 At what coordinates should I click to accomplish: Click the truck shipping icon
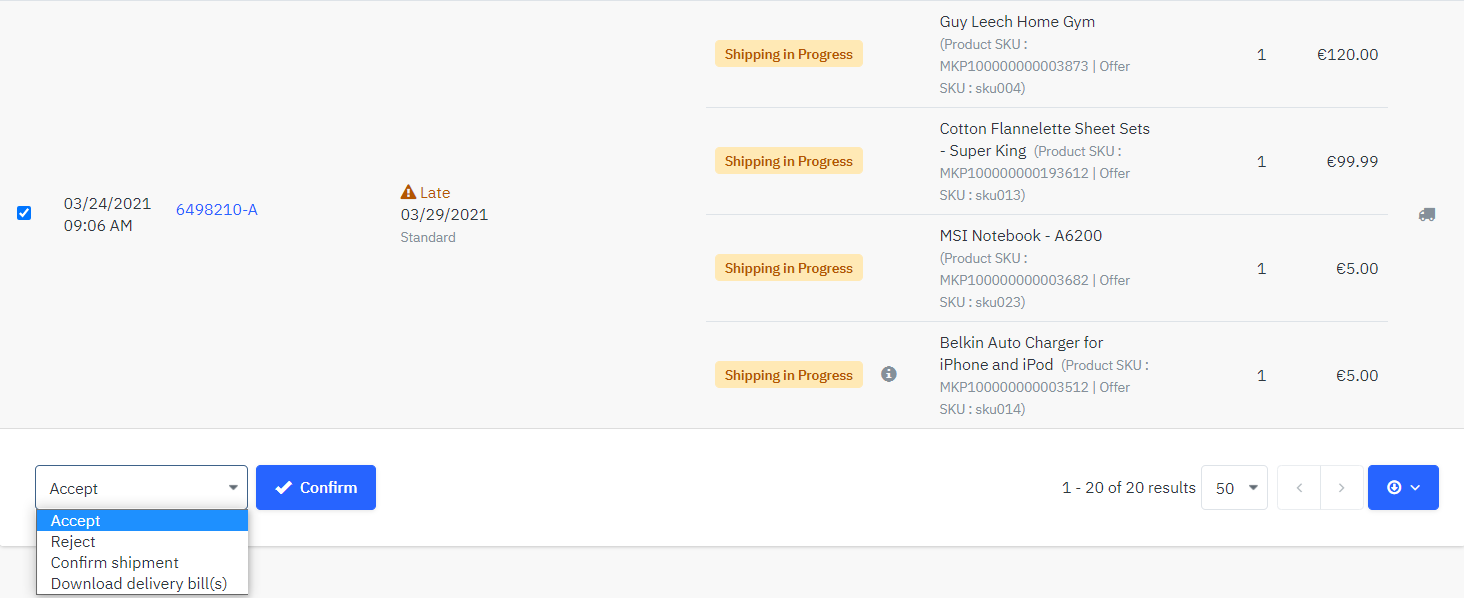click(x=1427, y=214)
